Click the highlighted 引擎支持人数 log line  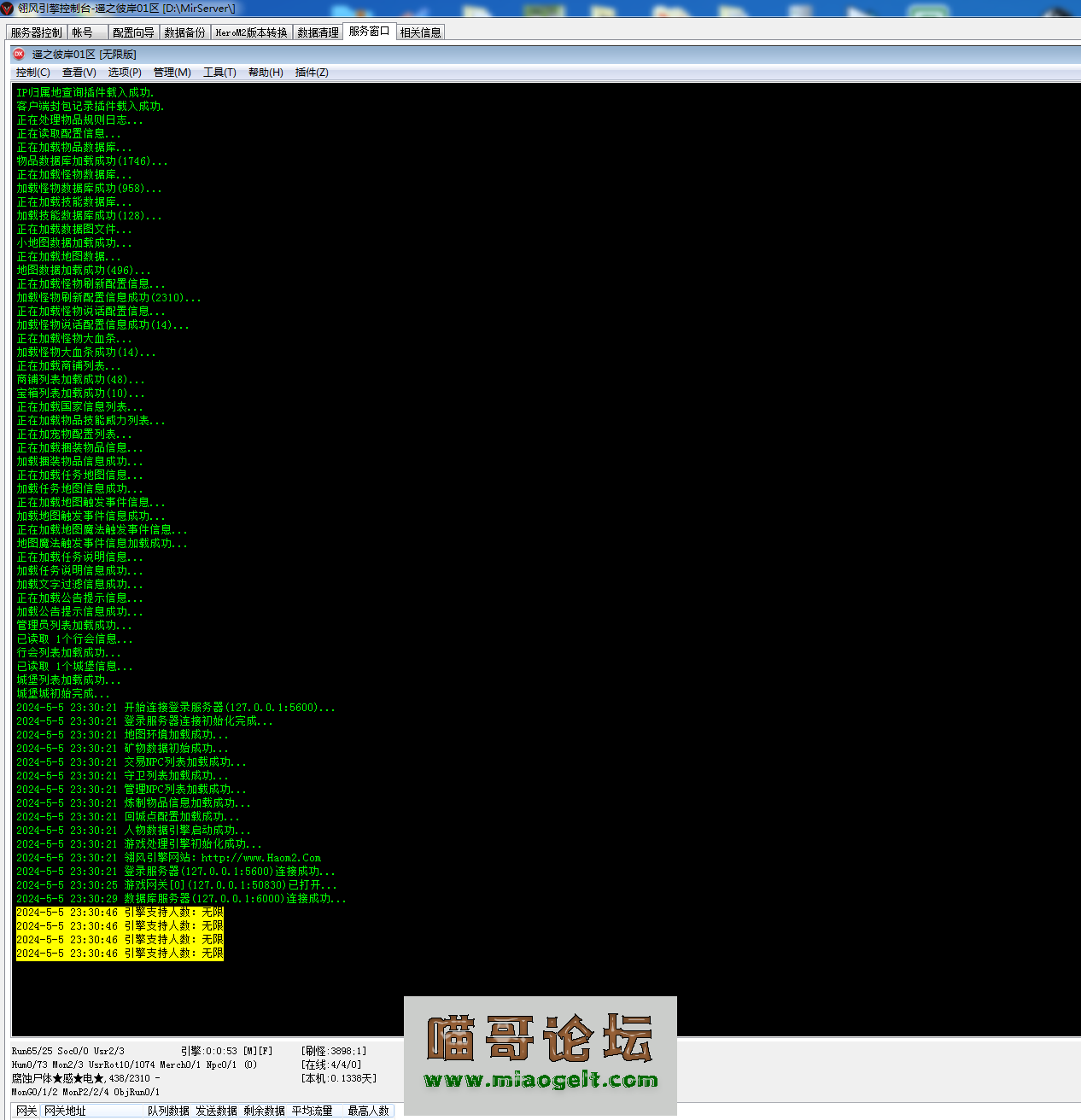click(x=120, y=913)
